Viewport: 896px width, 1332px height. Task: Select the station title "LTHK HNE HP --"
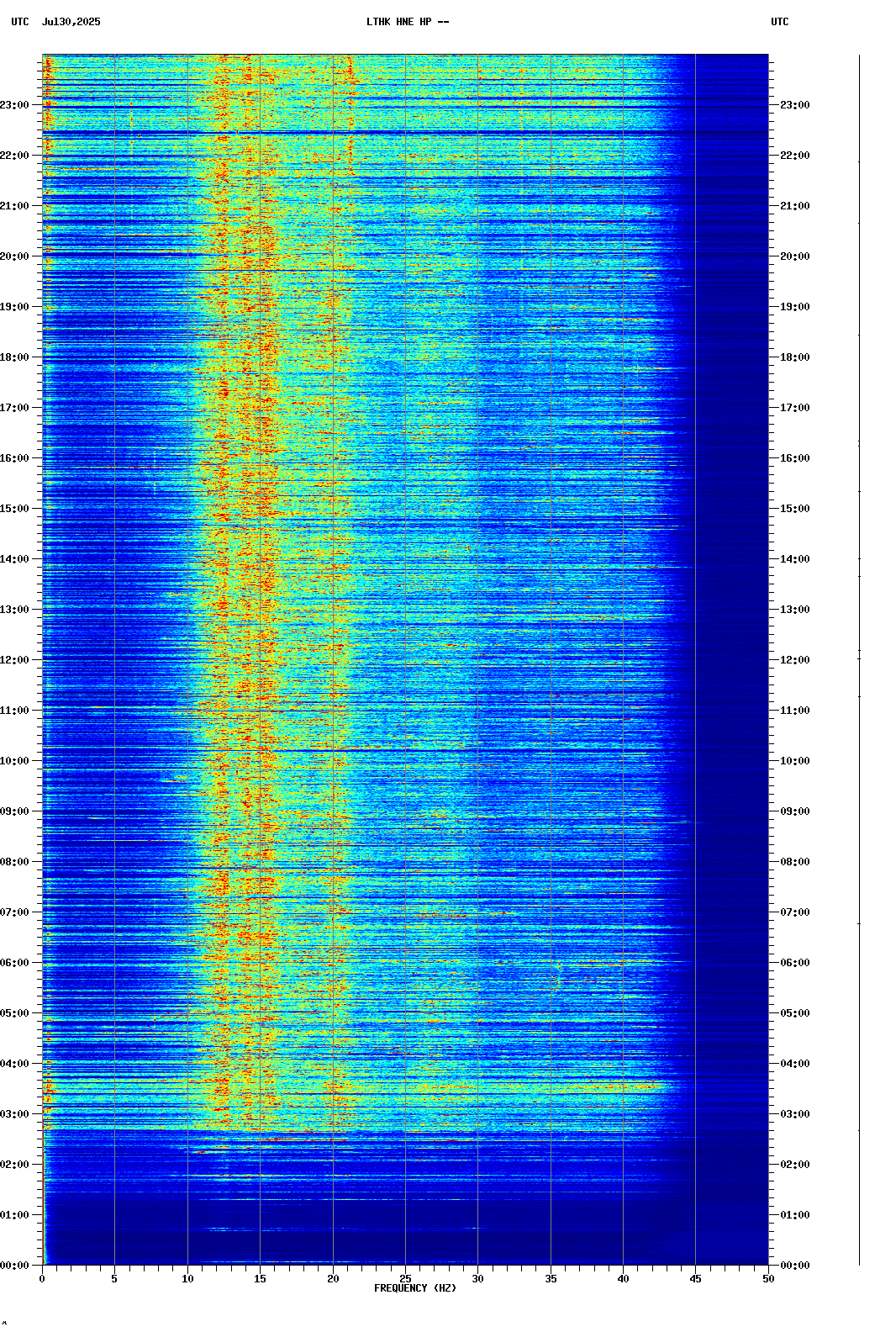tap(408, 22)
